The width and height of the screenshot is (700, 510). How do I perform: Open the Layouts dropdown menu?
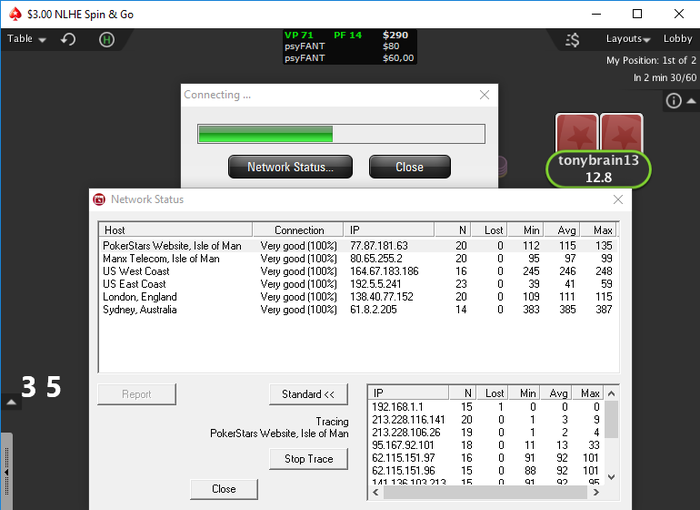628,39
